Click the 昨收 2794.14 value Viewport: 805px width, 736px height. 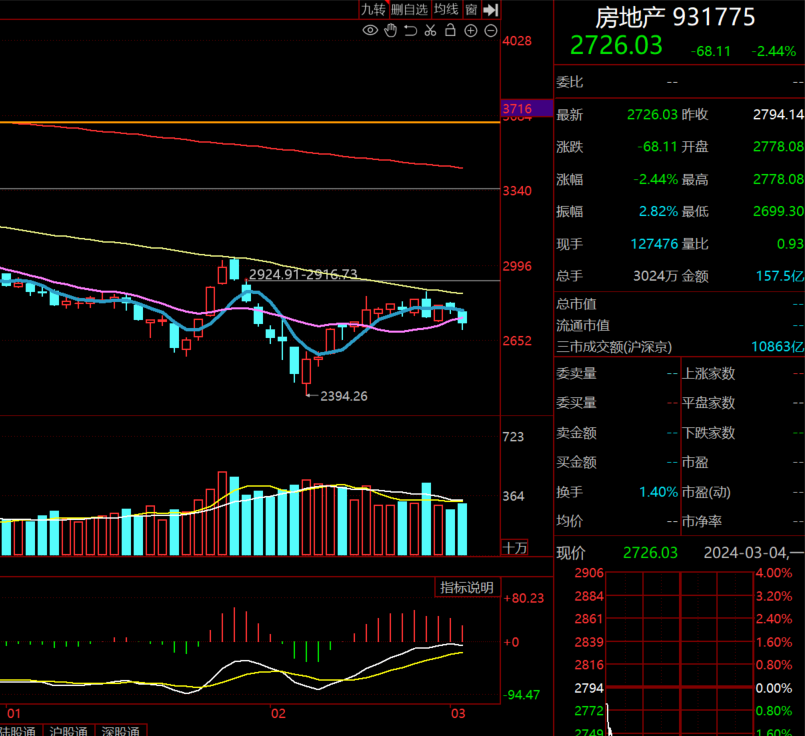coord(778,114)
